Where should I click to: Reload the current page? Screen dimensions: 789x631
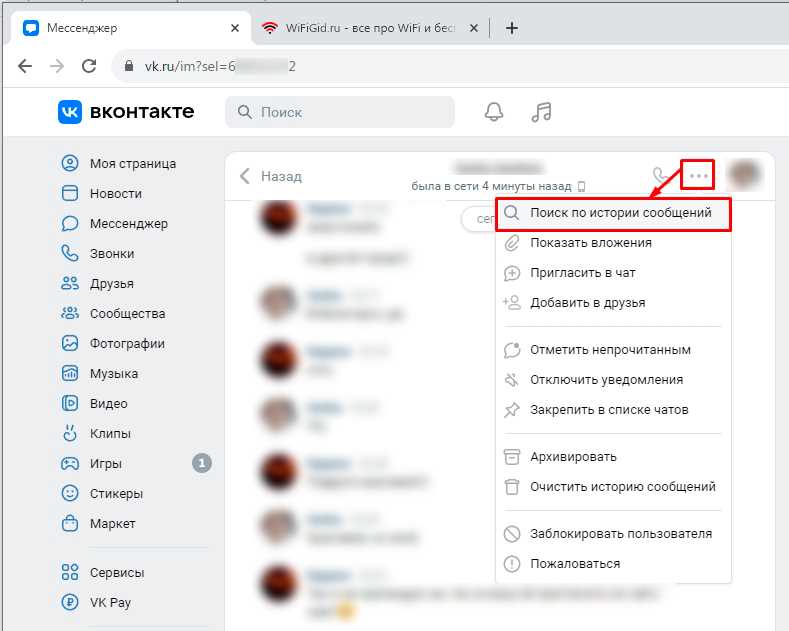pos(89,66)
